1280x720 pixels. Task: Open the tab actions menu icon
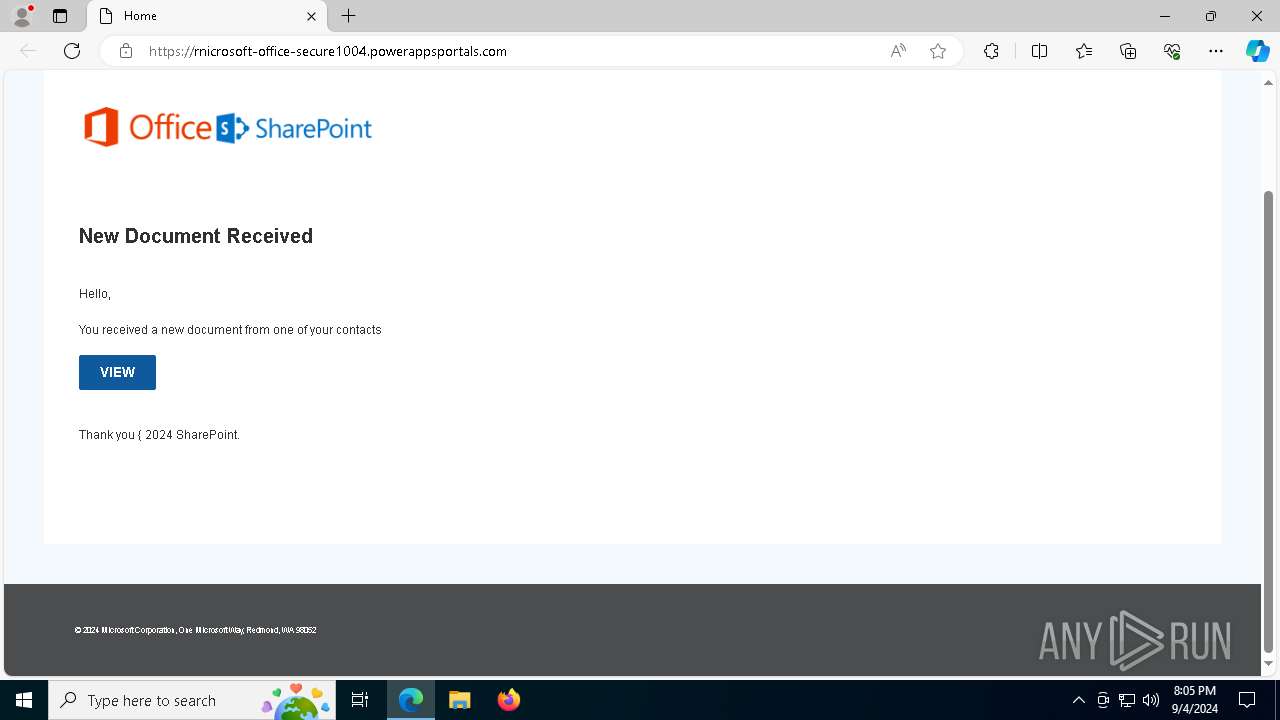pyautogui.click(x=60, y=16)
